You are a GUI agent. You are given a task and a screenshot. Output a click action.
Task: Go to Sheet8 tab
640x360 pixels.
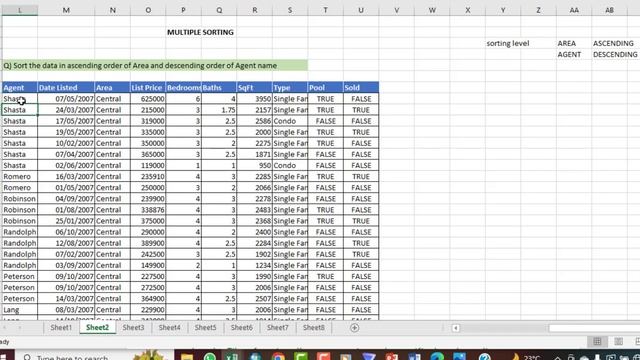click(x=313, y=327)
